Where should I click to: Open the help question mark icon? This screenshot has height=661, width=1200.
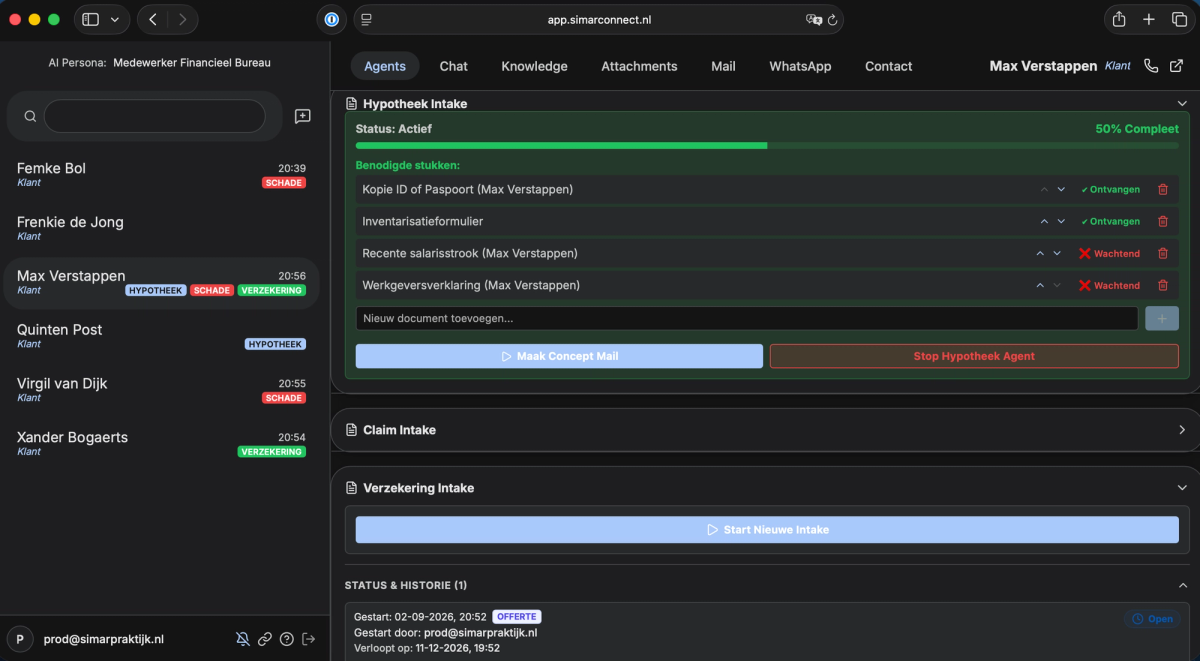pos(287,639)
